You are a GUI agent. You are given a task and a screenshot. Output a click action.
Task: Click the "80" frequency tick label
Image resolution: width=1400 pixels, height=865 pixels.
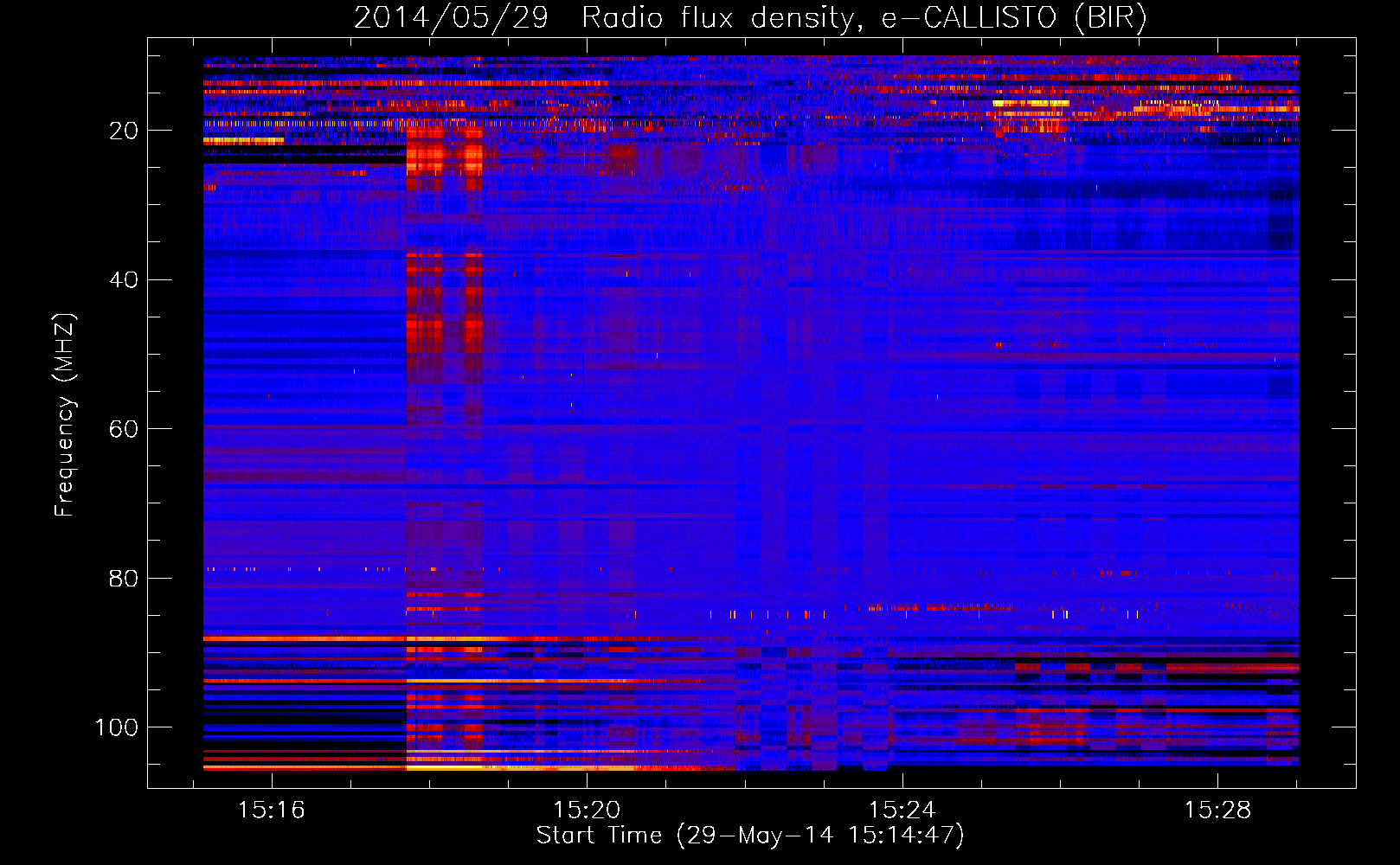coord(124,578)
